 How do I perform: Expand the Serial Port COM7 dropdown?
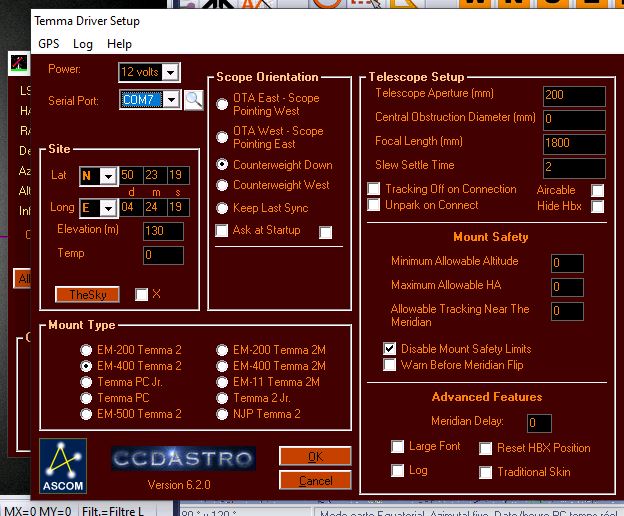pos(171,100)
